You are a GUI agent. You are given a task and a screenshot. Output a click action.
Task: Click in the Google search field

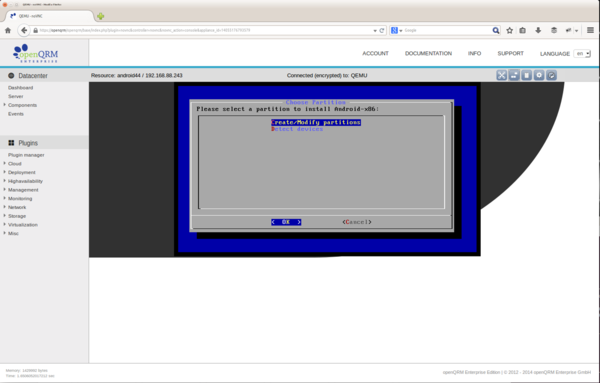pyautogui.click(x=447, y=30)
